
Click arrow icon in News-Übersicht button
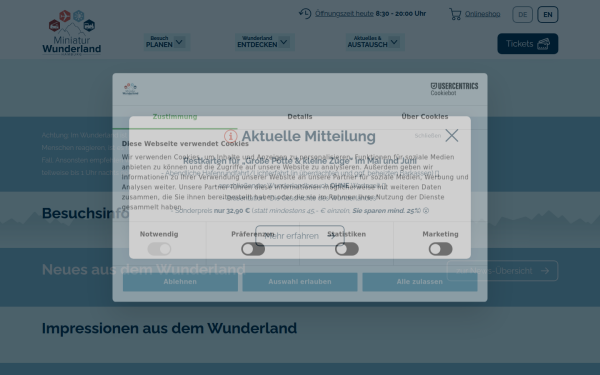click(x=545, y=271)
